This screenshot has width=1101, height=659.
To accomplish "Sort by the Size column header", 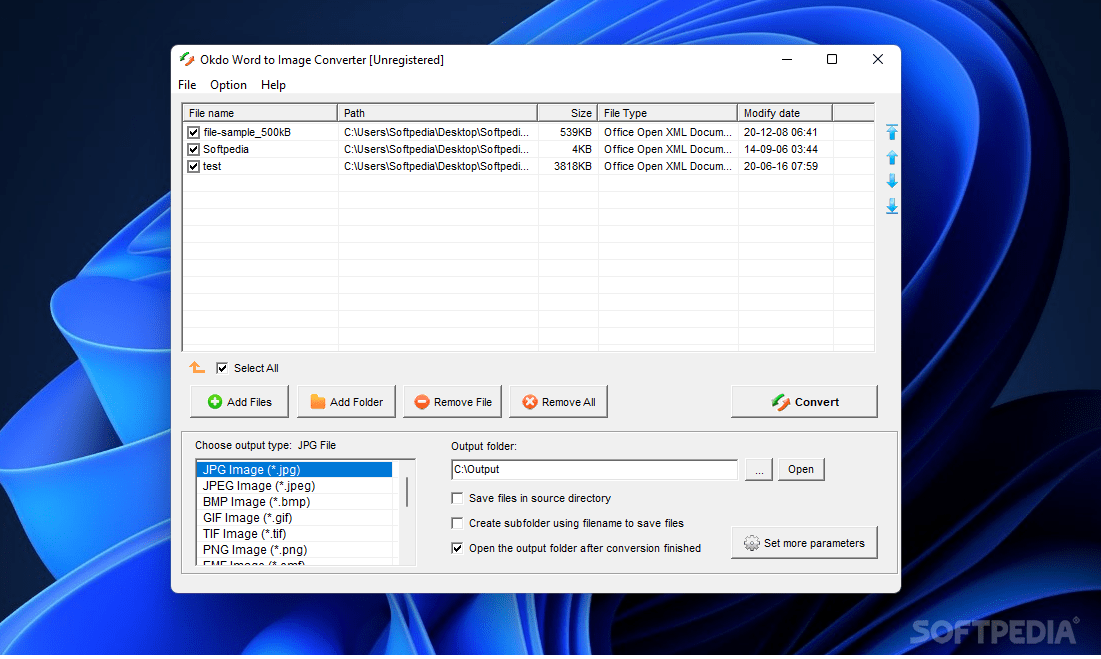I will (567, 113).
